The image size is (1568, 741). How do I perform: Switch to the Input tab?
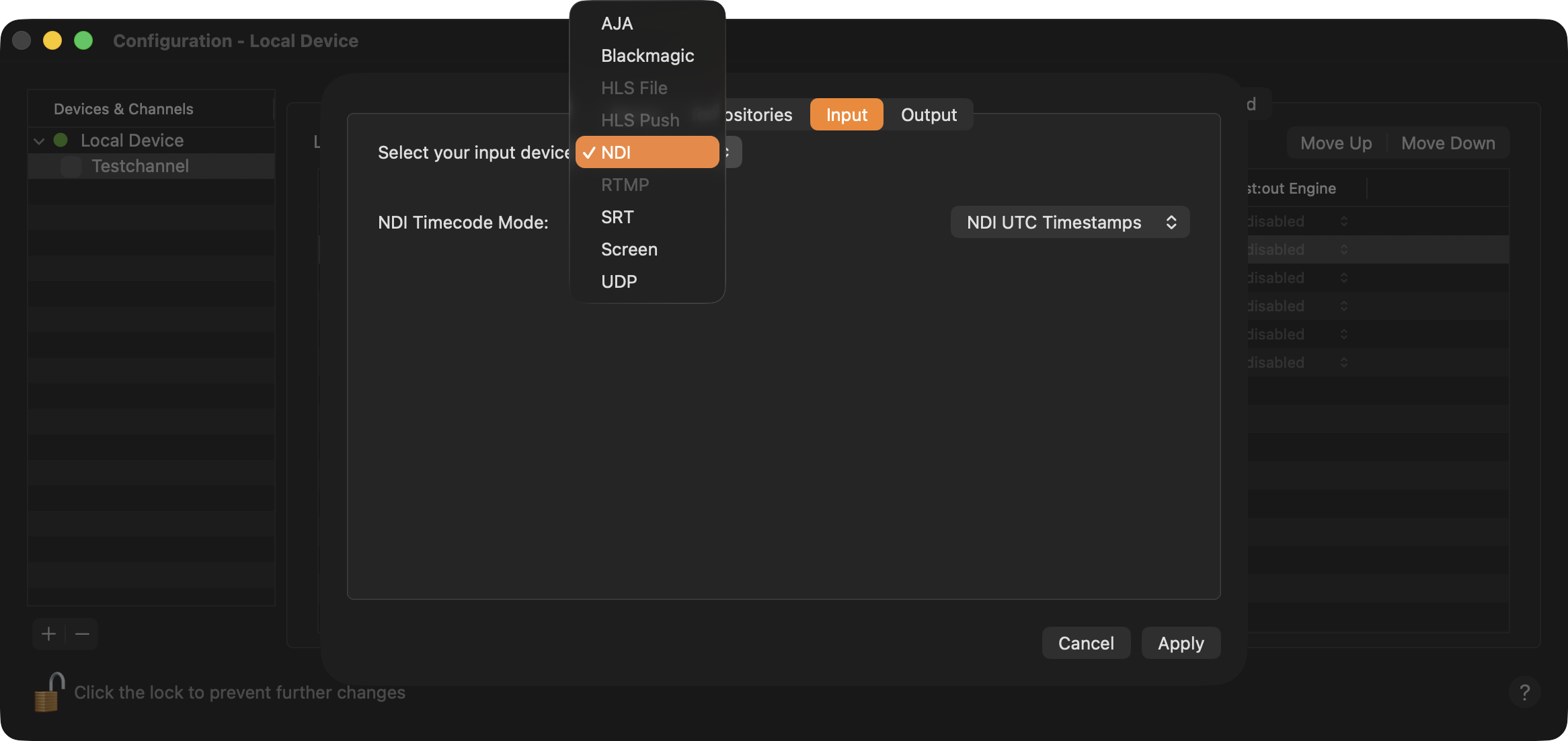(x=847, y=115)
